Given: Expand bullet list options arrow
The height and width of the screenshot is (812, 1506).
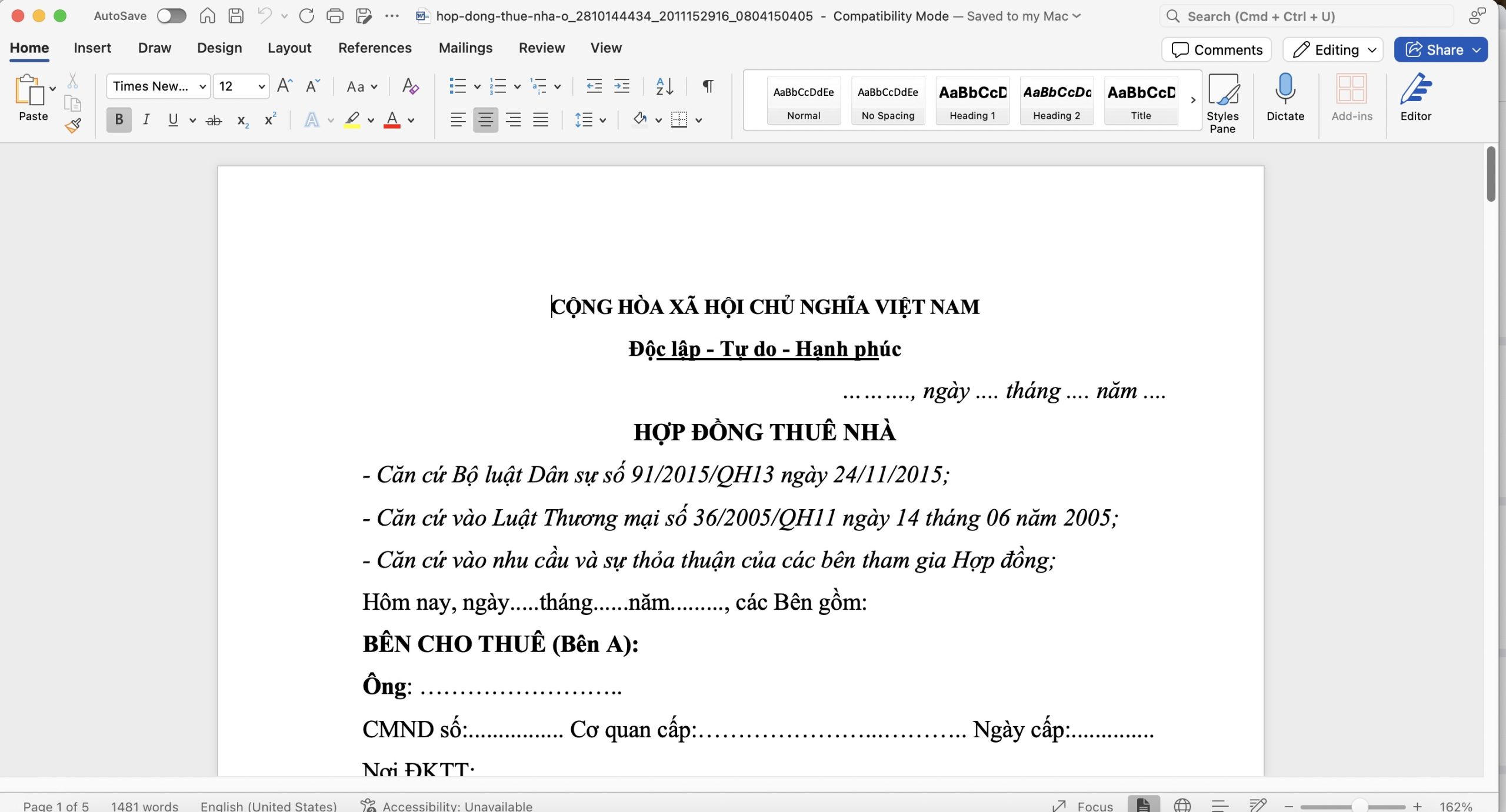Looking at the screenshot, I should coord(477,87).
